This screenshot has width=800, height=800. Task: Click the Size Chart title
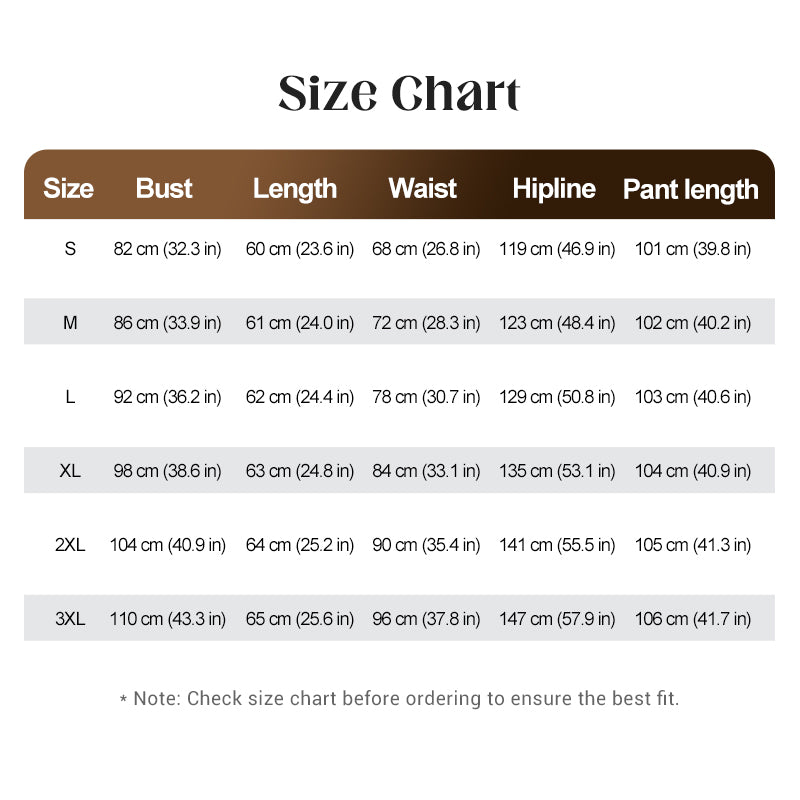click(399, 93)
